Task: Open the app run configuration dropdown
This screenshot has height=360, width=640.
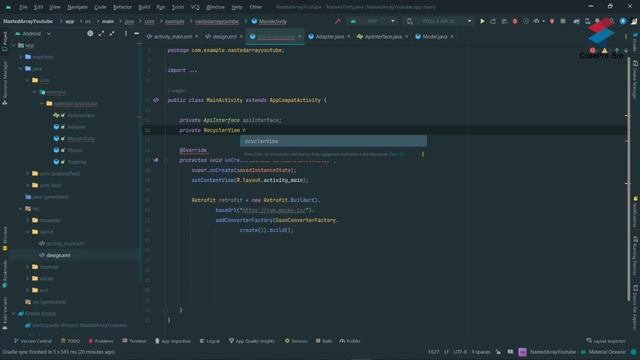Action: (372, 21)
